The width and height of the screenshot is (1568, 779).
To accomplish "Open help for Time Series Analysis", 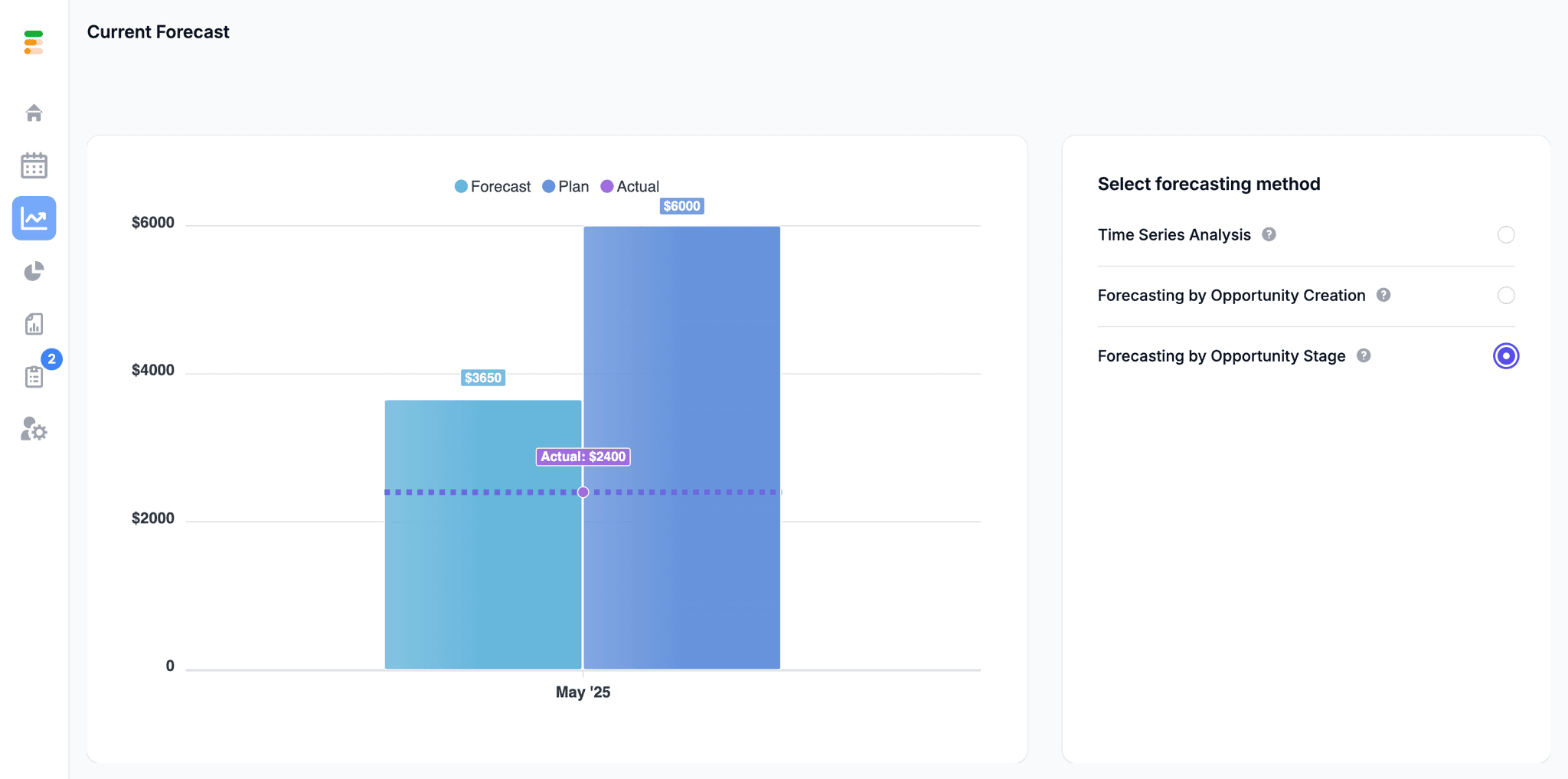I will 1269,234.
